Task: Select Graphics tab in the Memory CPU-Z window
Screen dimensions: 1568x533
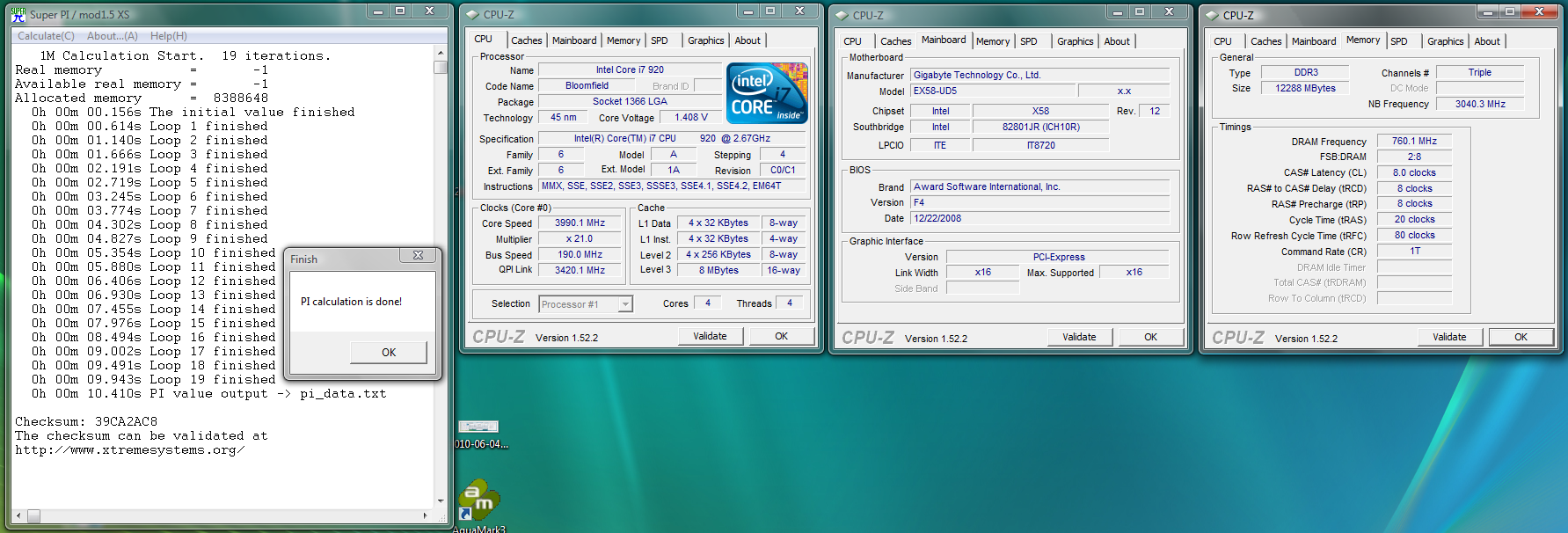Action: (1445, 41)
